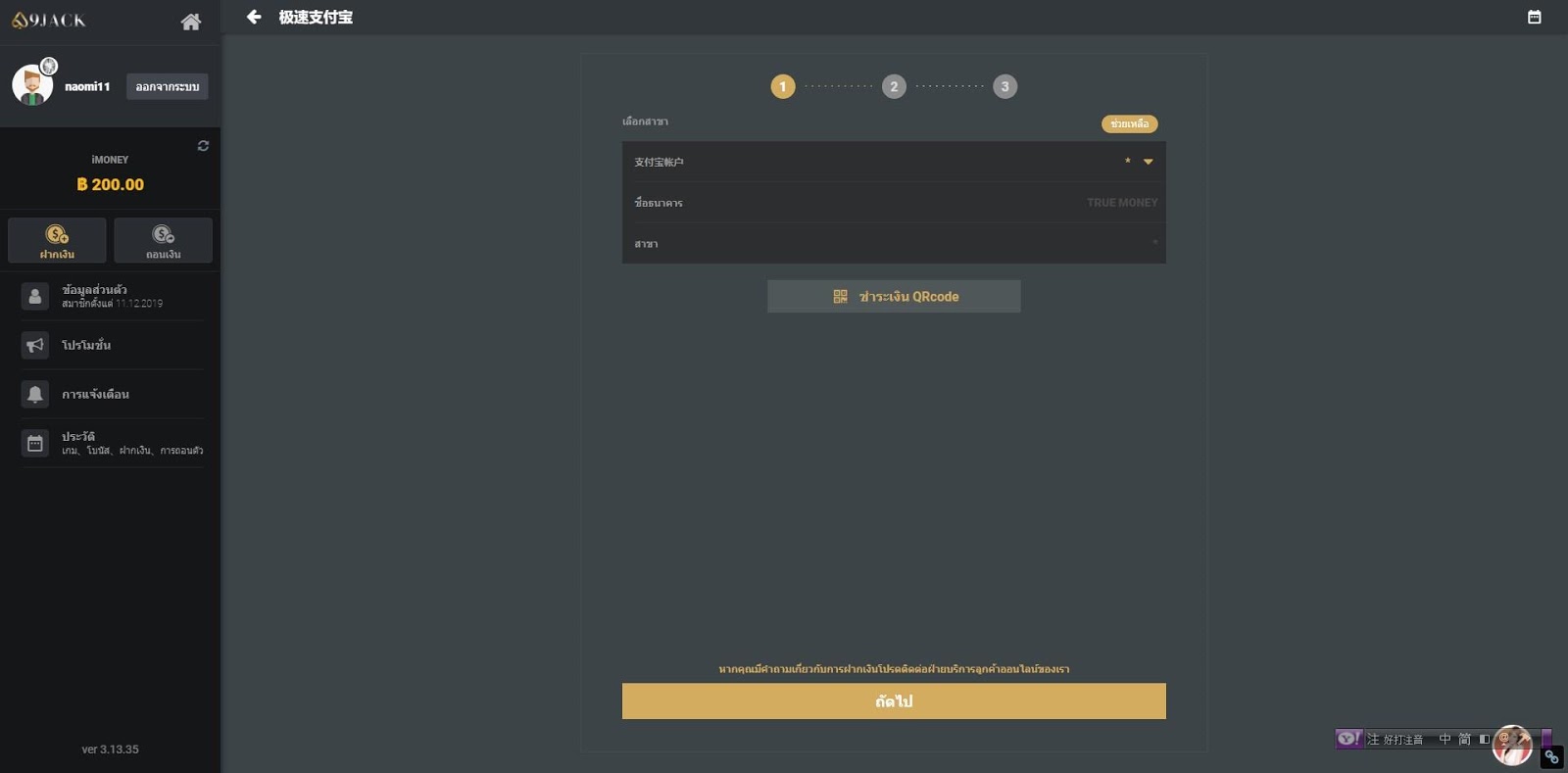Screen dimensions: 1568x773
Task: Click the yellow next button at bottom
Action: tap(894, 701)
